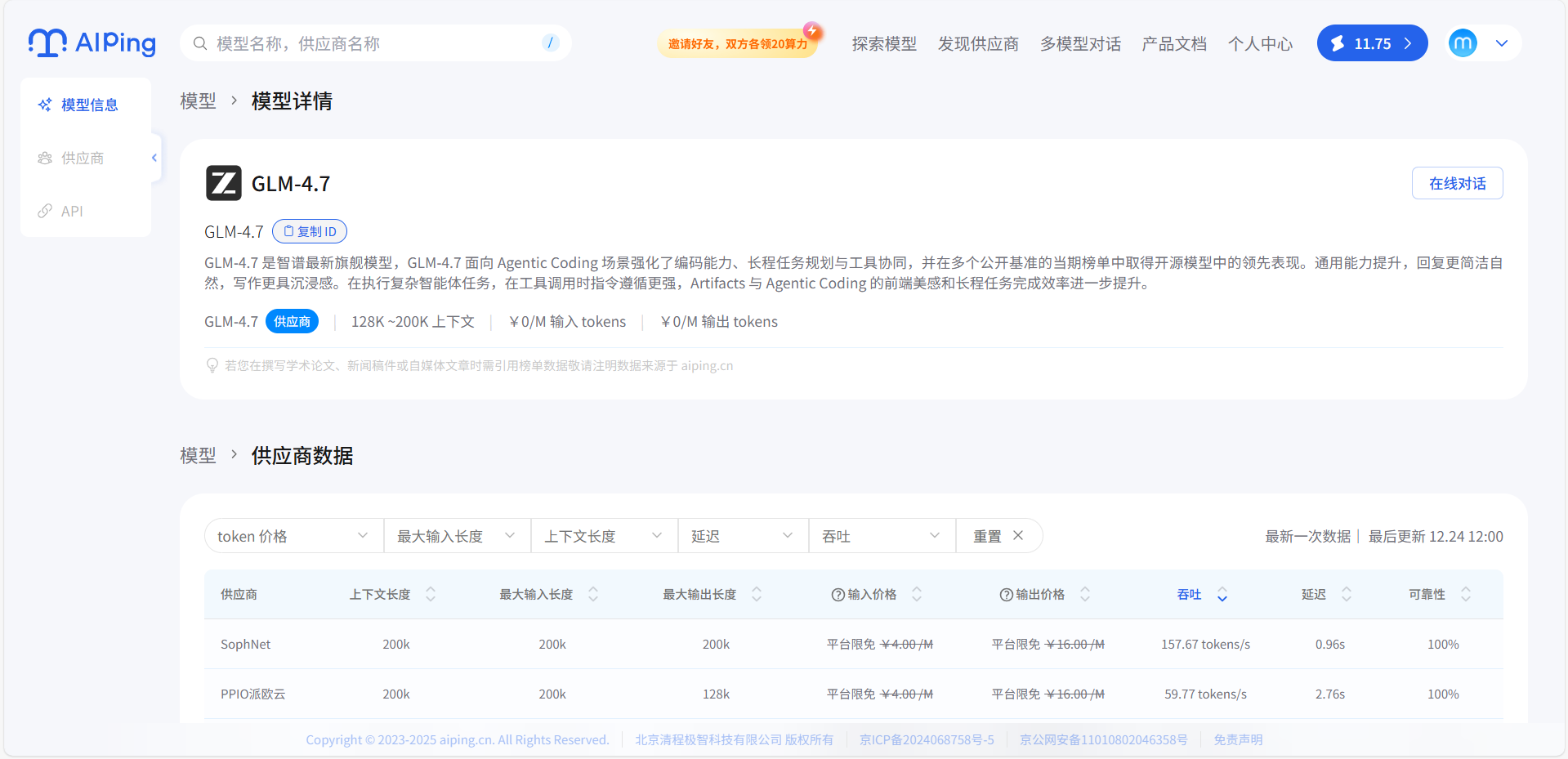Viewport: 1568px width, 759px height.
Task: Click the GLM-4.7 Z model logo
Action: pos(223,183)
